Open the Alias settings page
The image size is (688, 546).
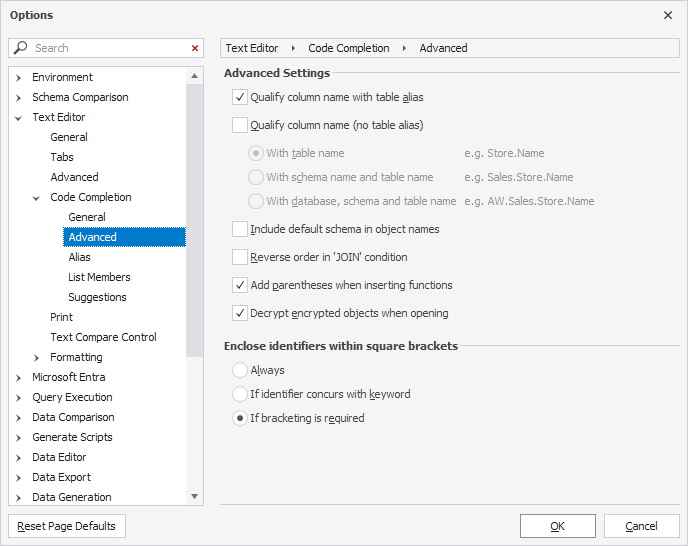pyautogui.click(x=79, y=257)
